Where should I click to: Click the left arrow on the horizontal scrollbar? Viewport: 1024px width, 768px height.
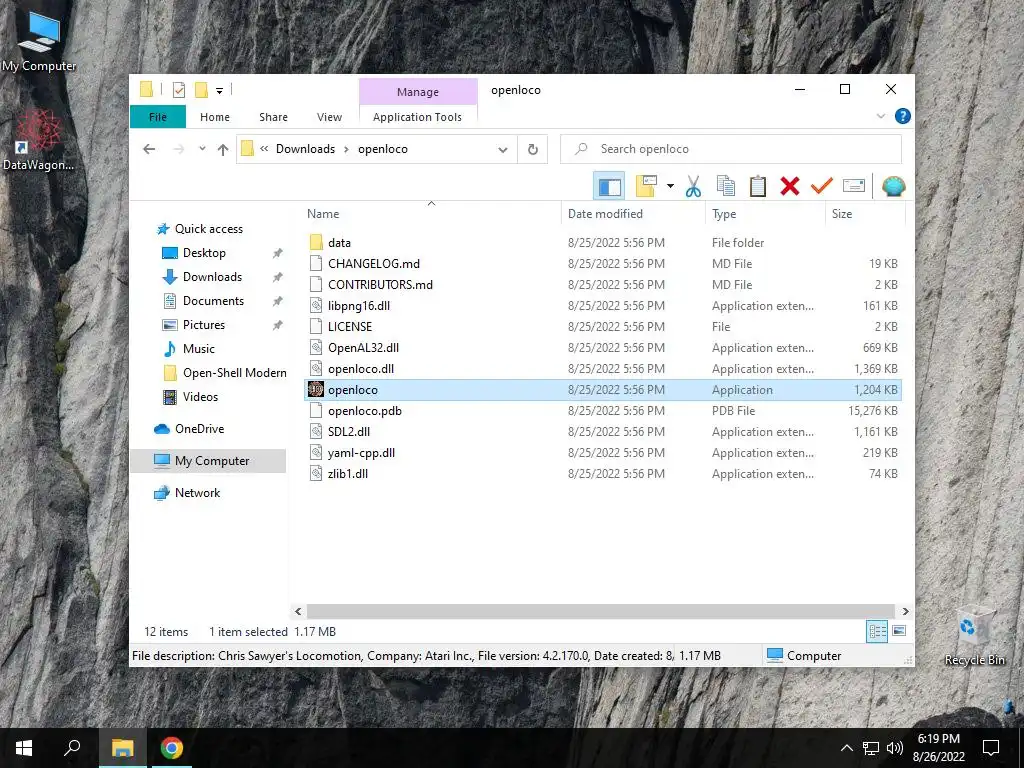298,611
